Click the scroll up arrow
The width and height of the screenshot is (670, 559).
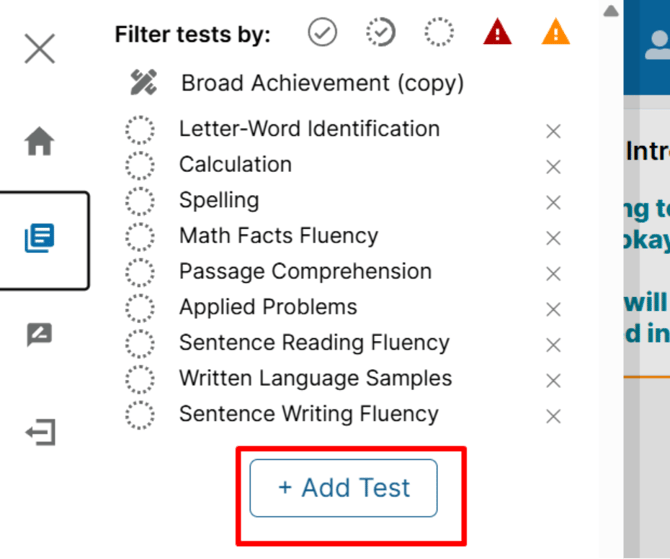point(611,11)
